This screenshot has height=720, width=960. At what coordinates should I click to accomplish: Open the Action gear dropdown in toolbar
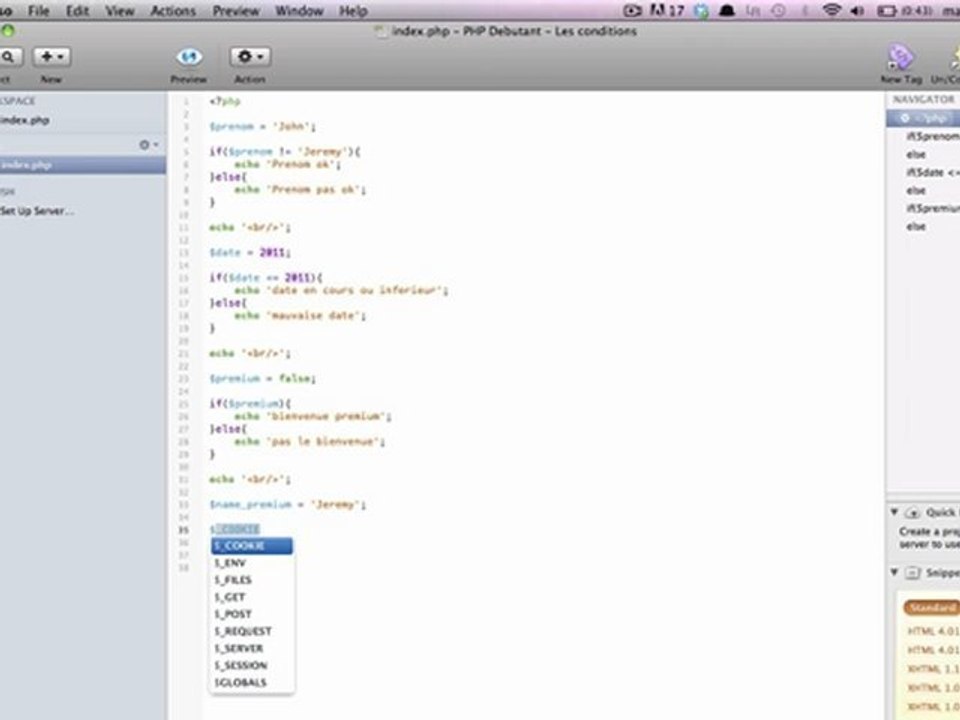(250, 57)
